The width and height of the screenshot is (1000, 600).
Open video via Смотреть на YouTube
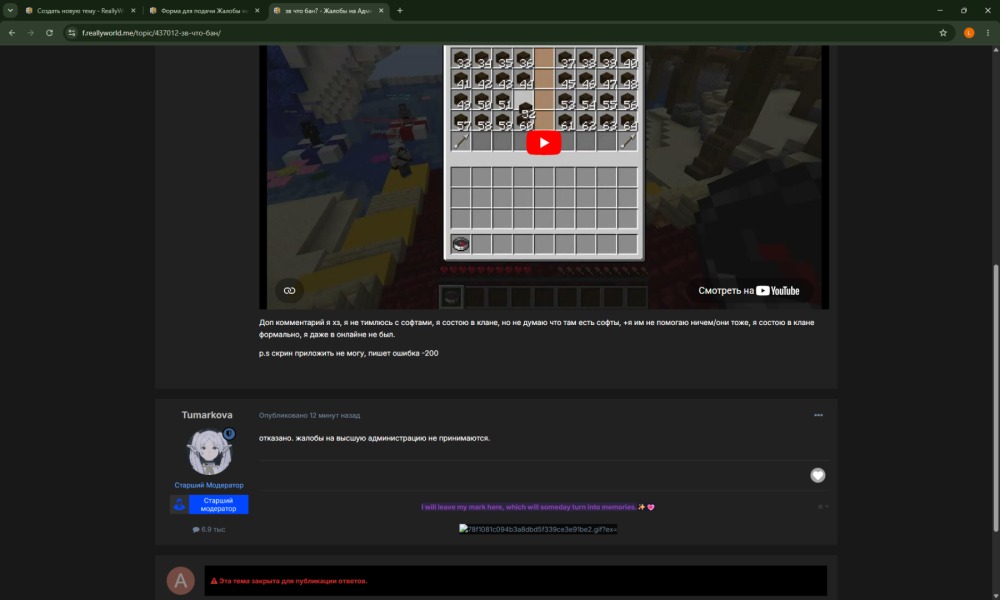click(x=748, y=291)
